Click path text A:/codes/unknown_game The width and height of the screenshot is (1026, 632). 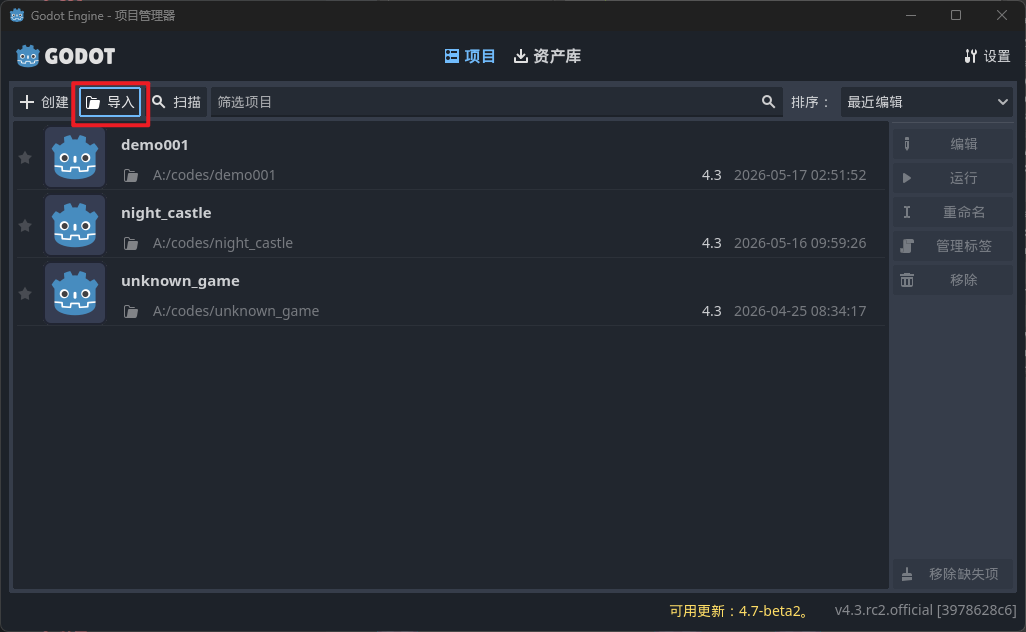[236, 311]
